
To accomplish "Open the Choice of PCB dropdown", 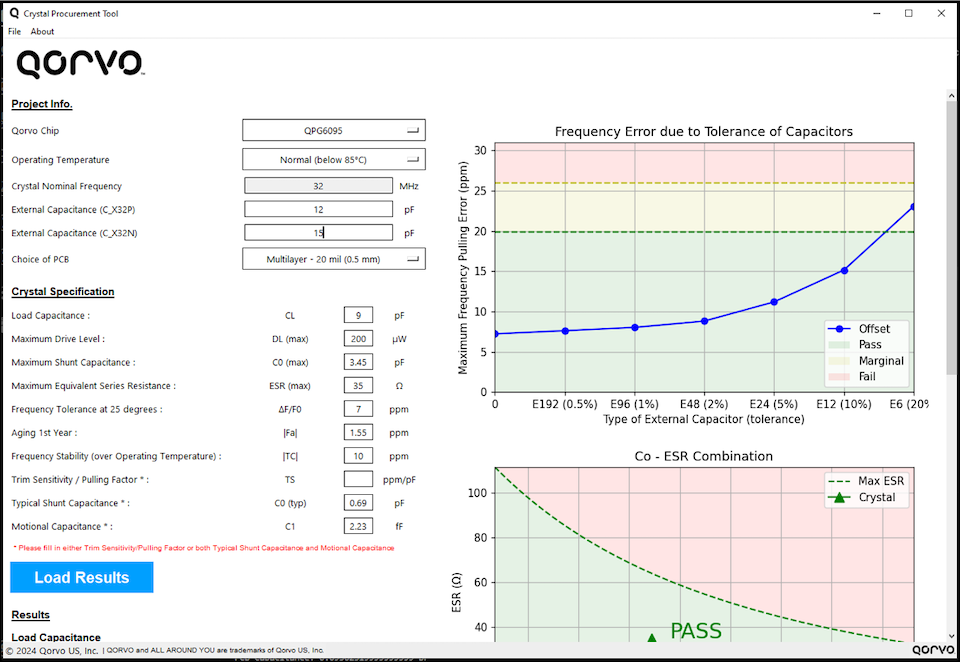I will click(x=333, y=259).
